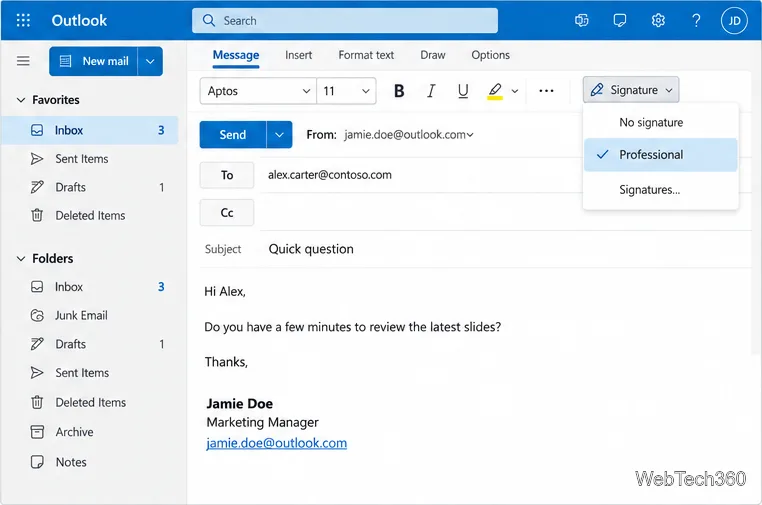Click the search magnifier icon
762x505 pixels.
click(208, 20)
